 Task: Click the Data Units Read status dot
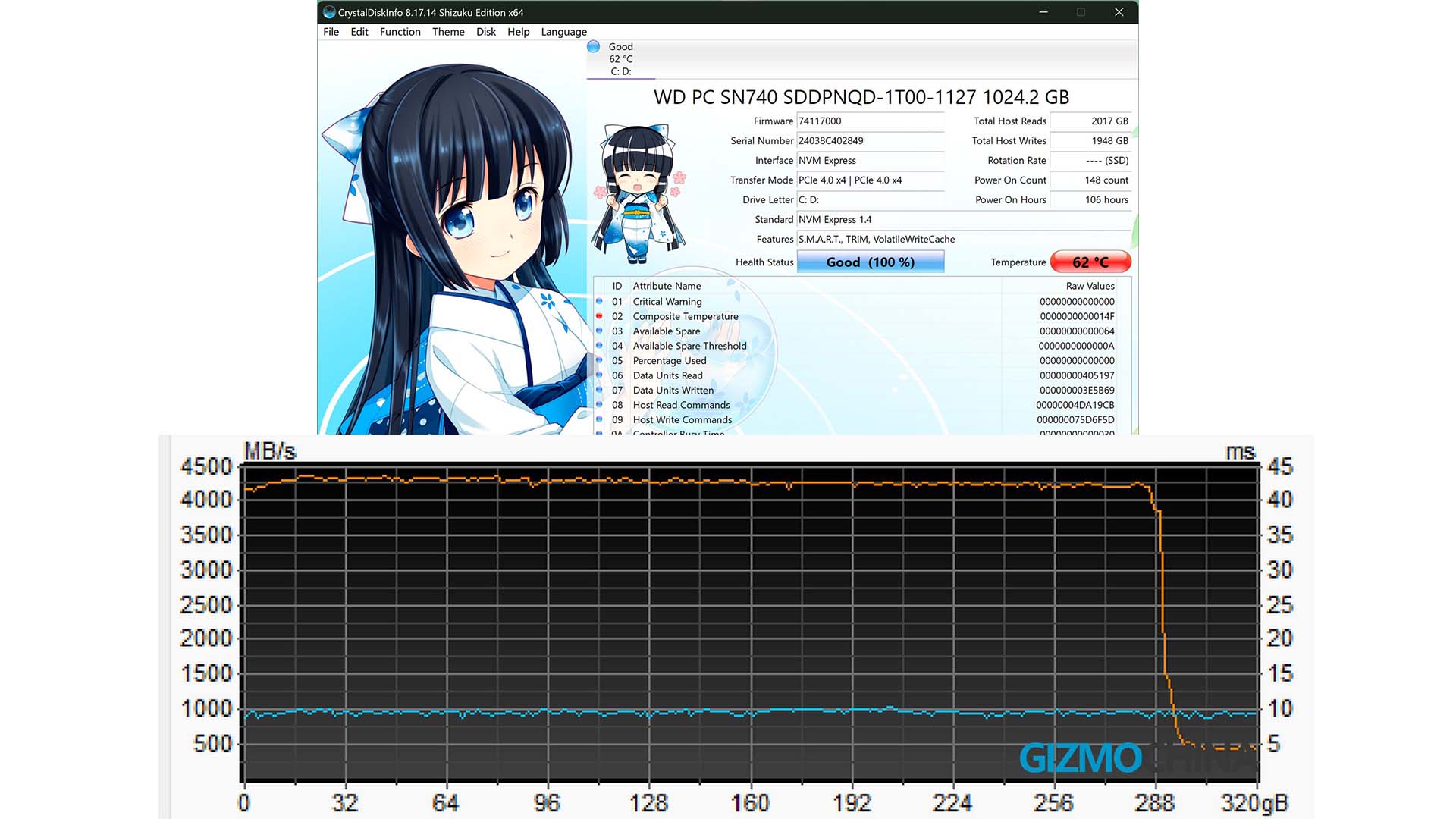click(x=599, y=375)
